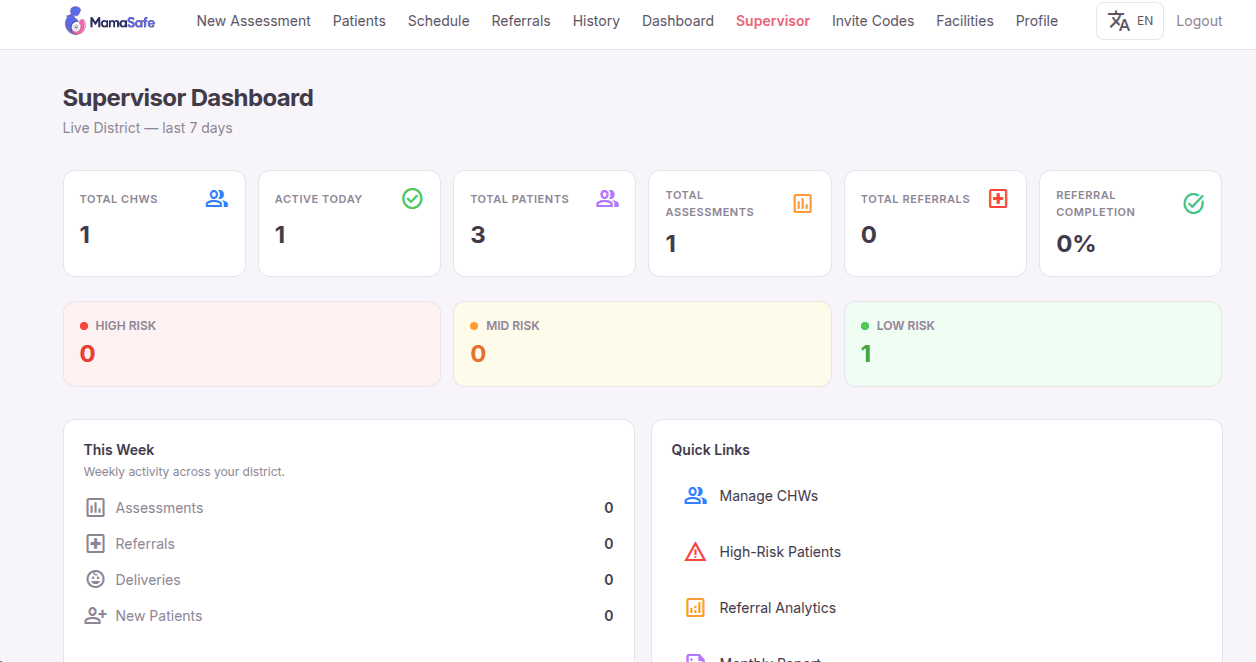1256x662 pixels.
Task: Click the "New Patients" label in This Week
Action: [159, 616]
